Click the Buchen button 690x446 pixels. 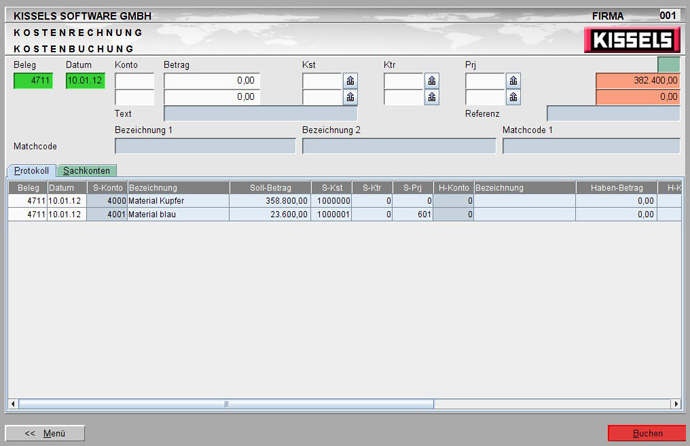pos(647,433)
